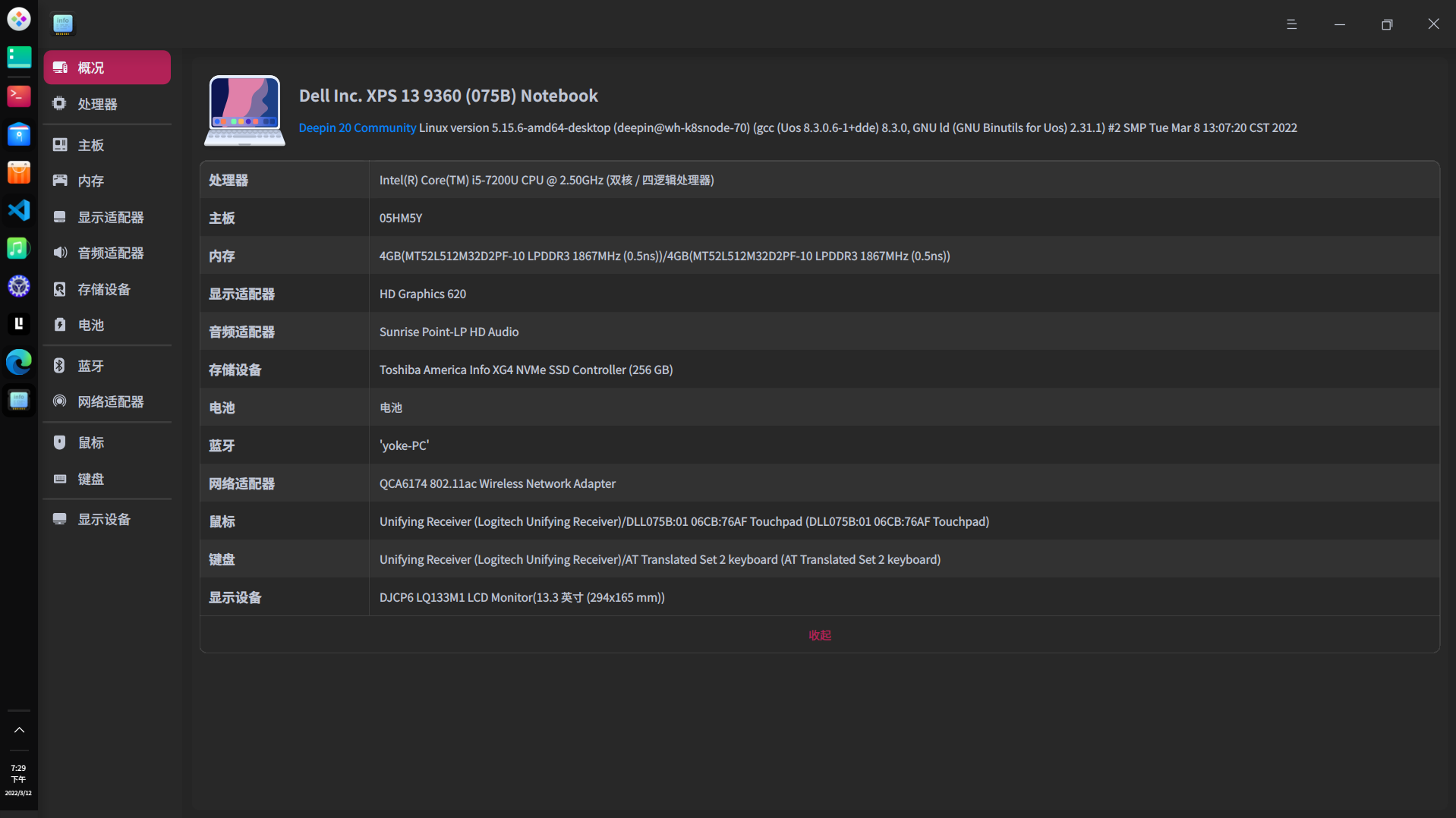Click the 主板 label in the overview table
Viewport: 1456px width, 818px height.
click(x=222, y=218)
